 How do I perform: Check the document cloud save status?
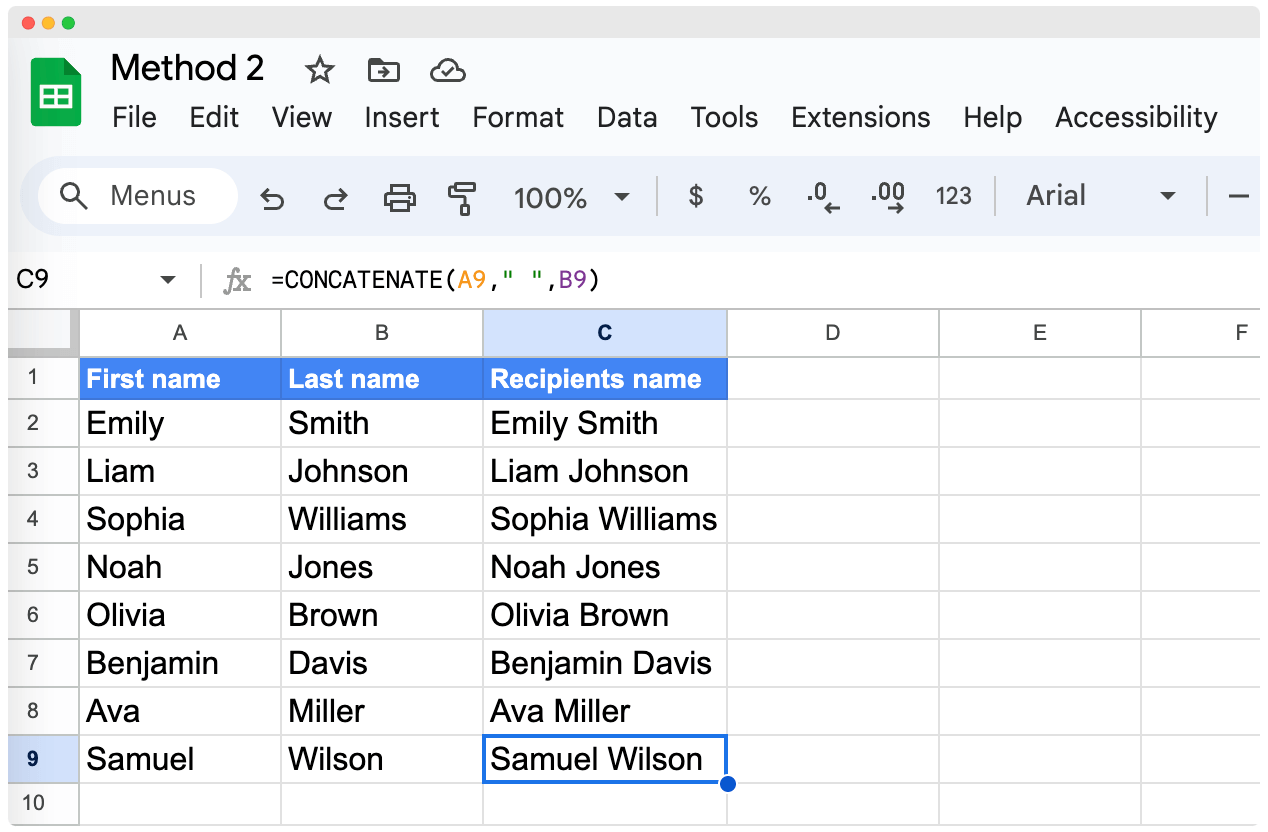(x=447, y=70)
